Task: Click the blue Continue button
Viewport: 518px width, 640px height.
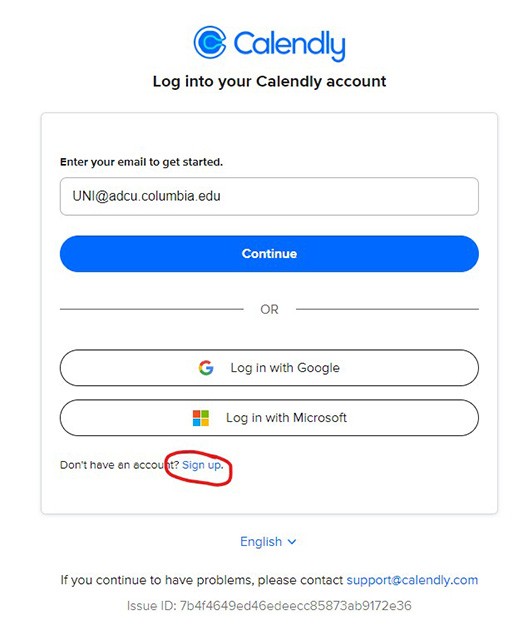Action: [269, 253]
